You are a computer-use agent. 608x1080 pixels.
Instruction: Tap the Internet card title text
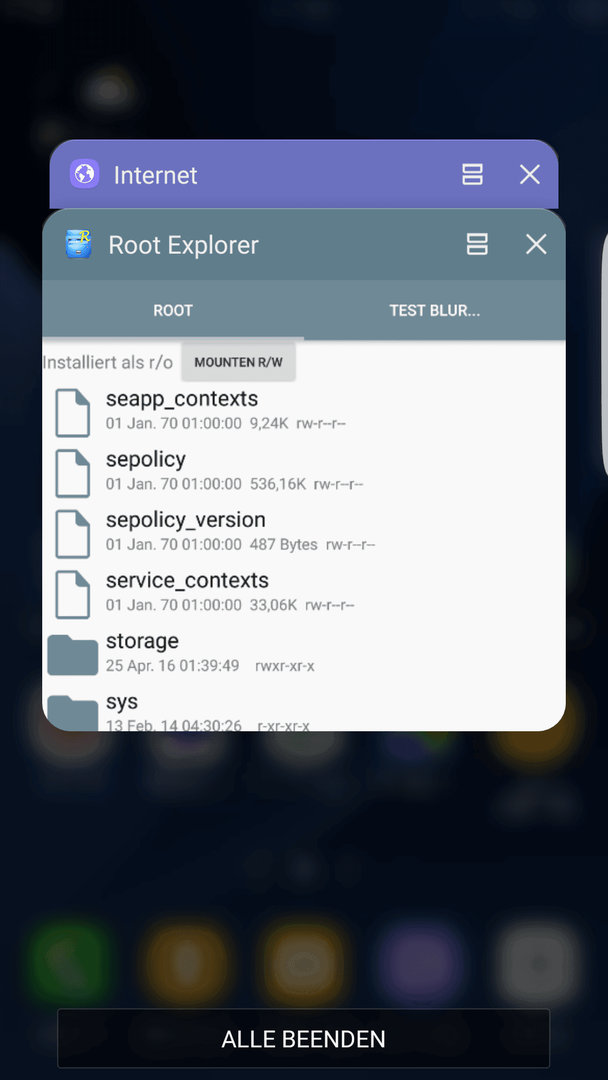coord(156,175)
